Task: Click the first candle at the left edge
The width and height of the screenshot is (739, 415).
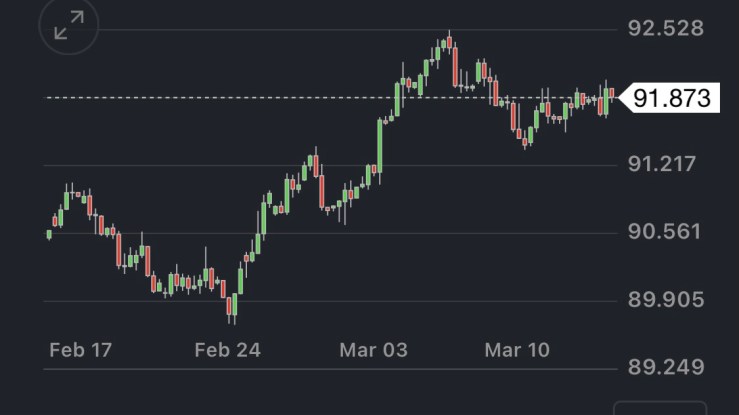Action: pyautogui.click(x=49, y=234)
